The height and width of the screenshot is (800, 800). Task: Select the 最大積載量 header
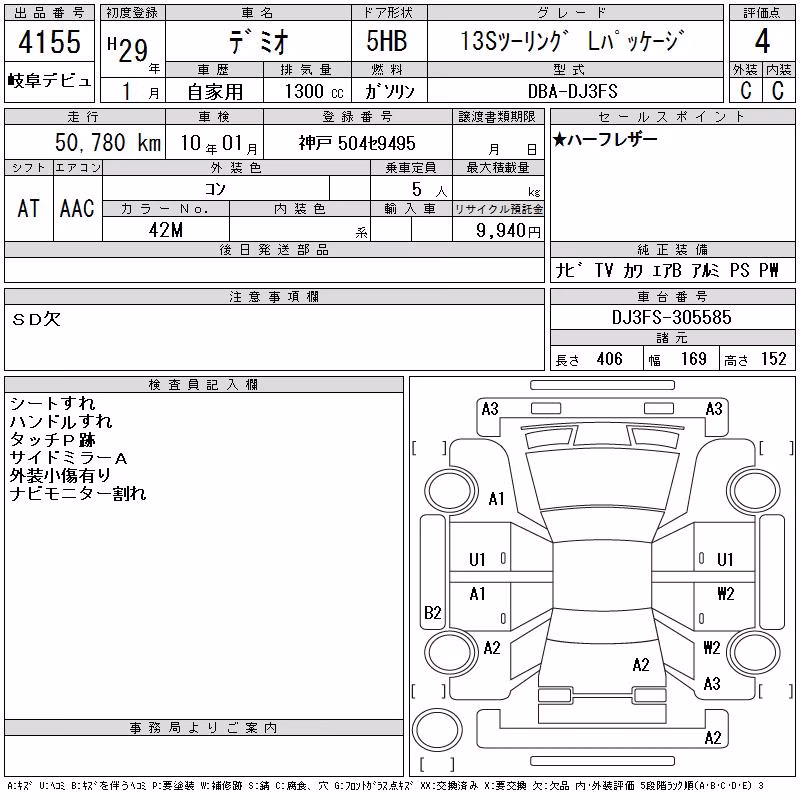tap(498, 168)
